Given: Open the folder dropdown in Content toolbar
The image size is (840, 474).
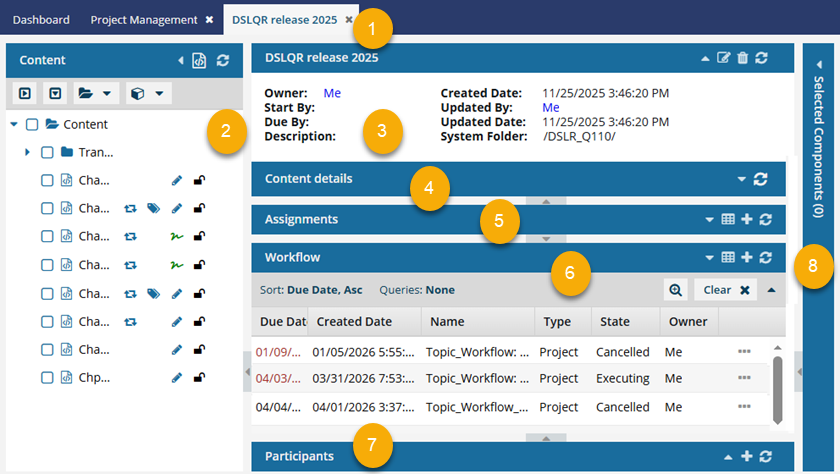Looking at the screenshot, I should point(93,93).
